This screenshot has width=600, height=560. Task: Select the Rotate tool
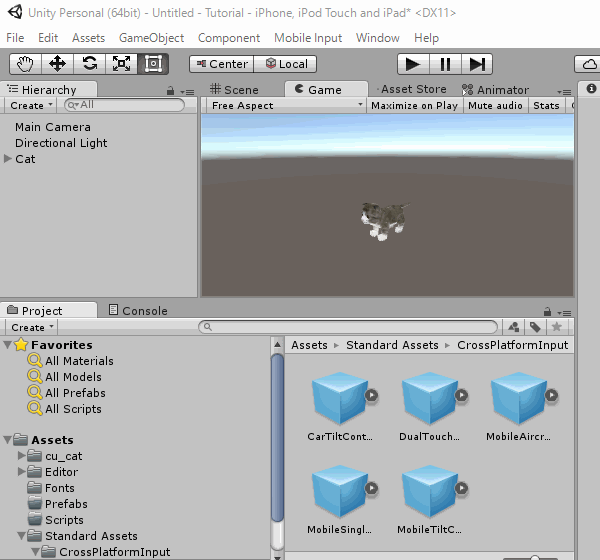point(89,64)
